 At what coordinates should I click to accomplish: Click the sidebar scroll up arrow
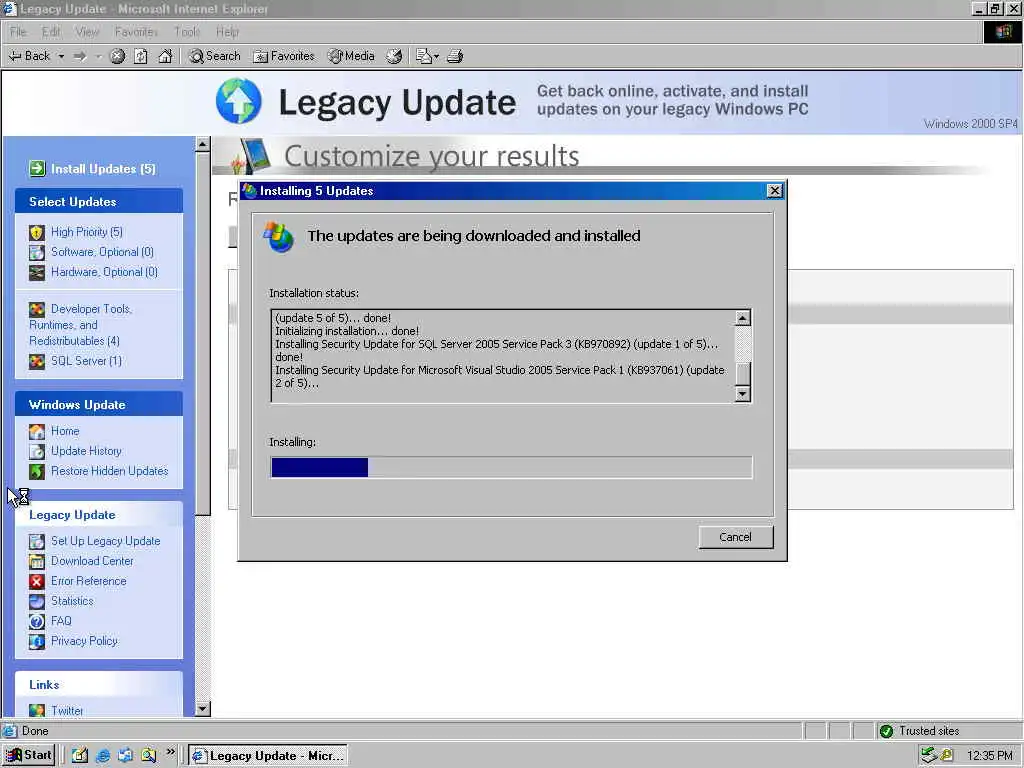click(202, 144)
